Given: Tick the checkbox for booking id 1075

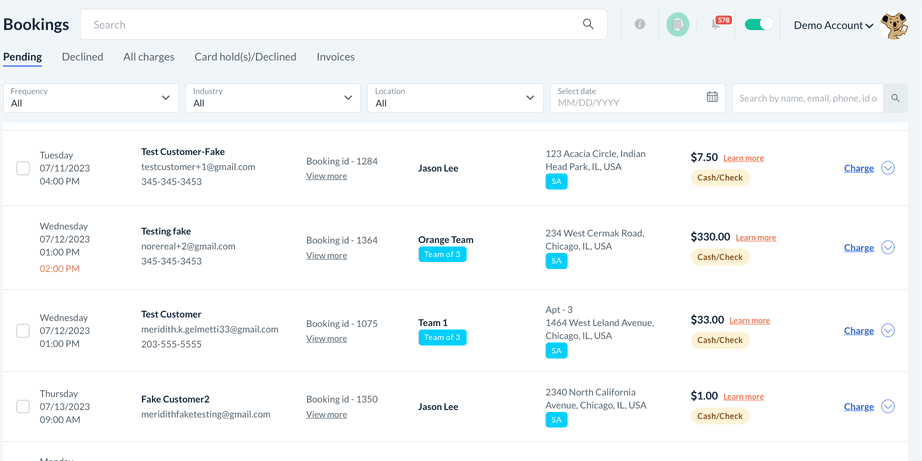Looking at the screenshot, I should [23, 331].
